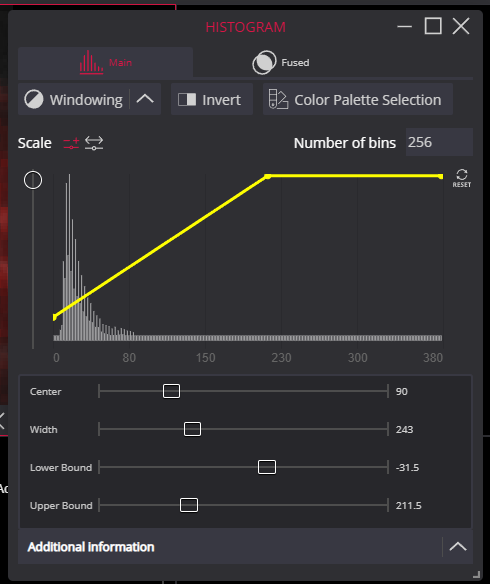Expand the Windowing dropdown chevron
Image resolution: width=490 pixels, height=584 pixels.
[145, 99]
